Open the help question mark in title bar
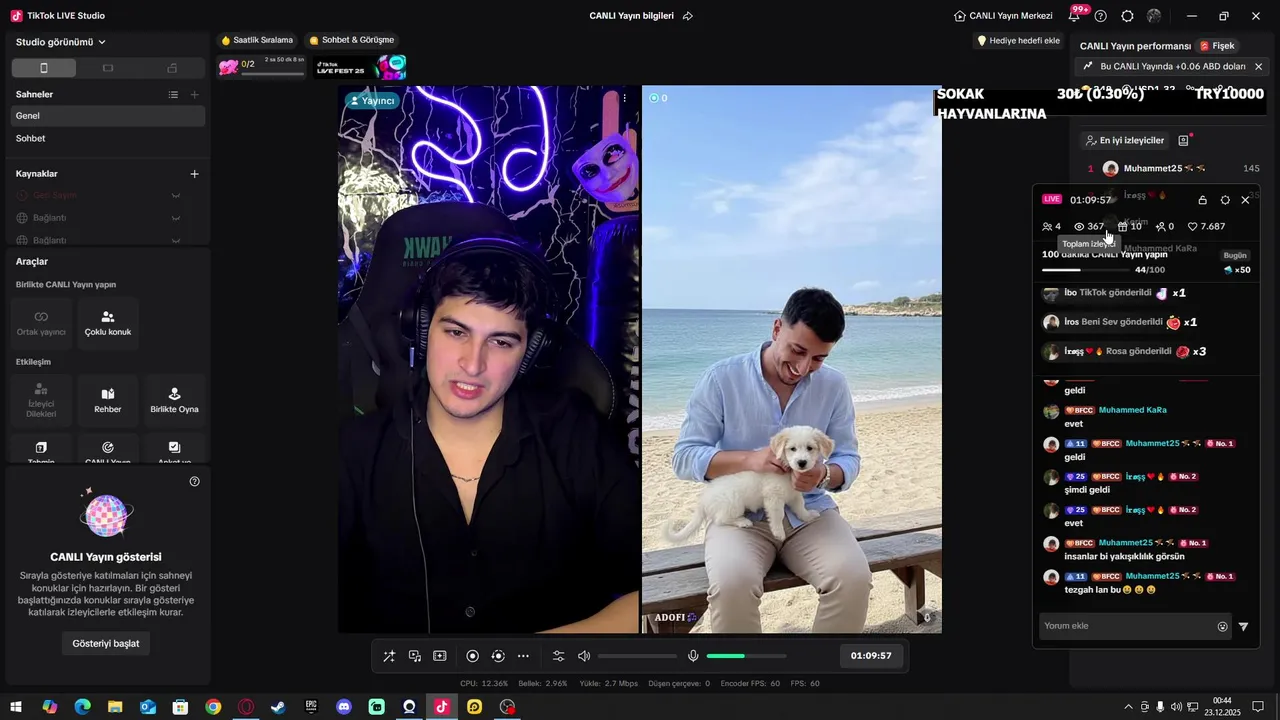This screenshot has width=1280, height=720. pos(1101,16)
